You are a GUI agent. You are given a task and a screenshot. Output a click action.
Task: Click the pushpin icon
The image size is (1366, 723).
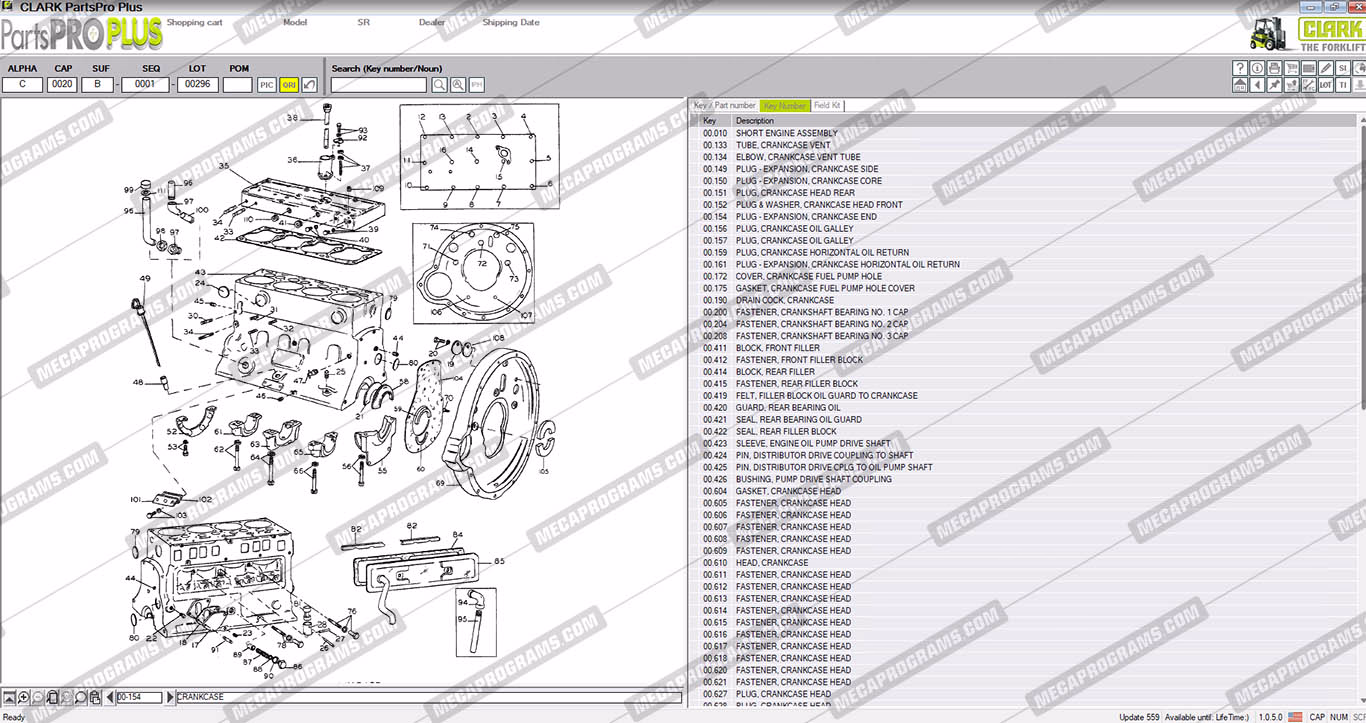tap(1274, 85)
